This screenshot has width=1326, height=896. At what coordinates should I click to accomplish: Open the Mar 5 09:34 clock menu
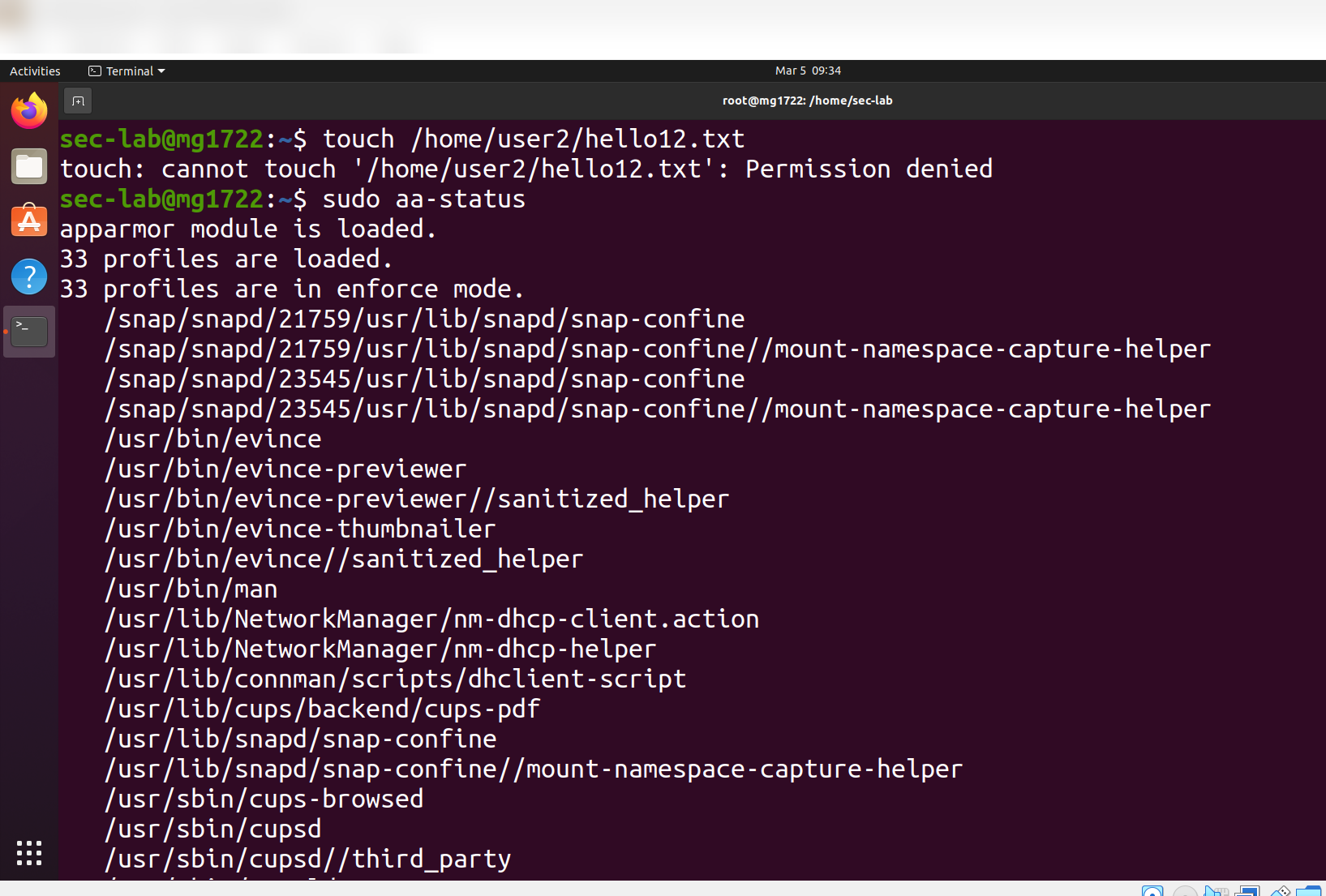click(808, 71)
